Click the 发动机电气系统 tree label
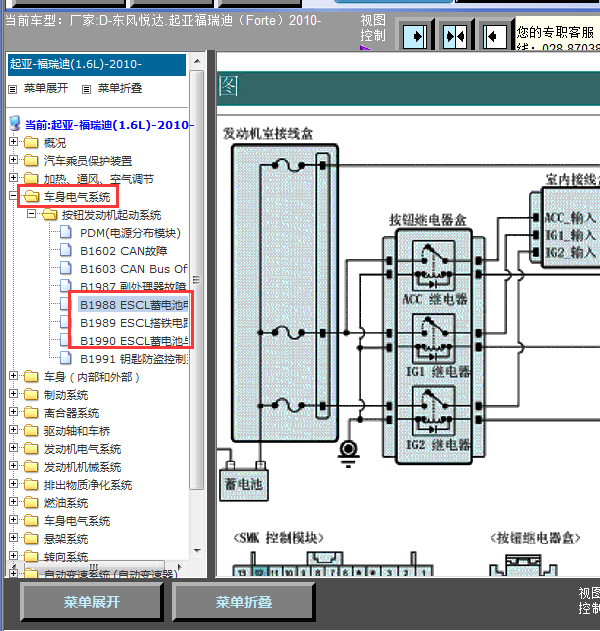 pyautogui.click(x=82, y=449)
